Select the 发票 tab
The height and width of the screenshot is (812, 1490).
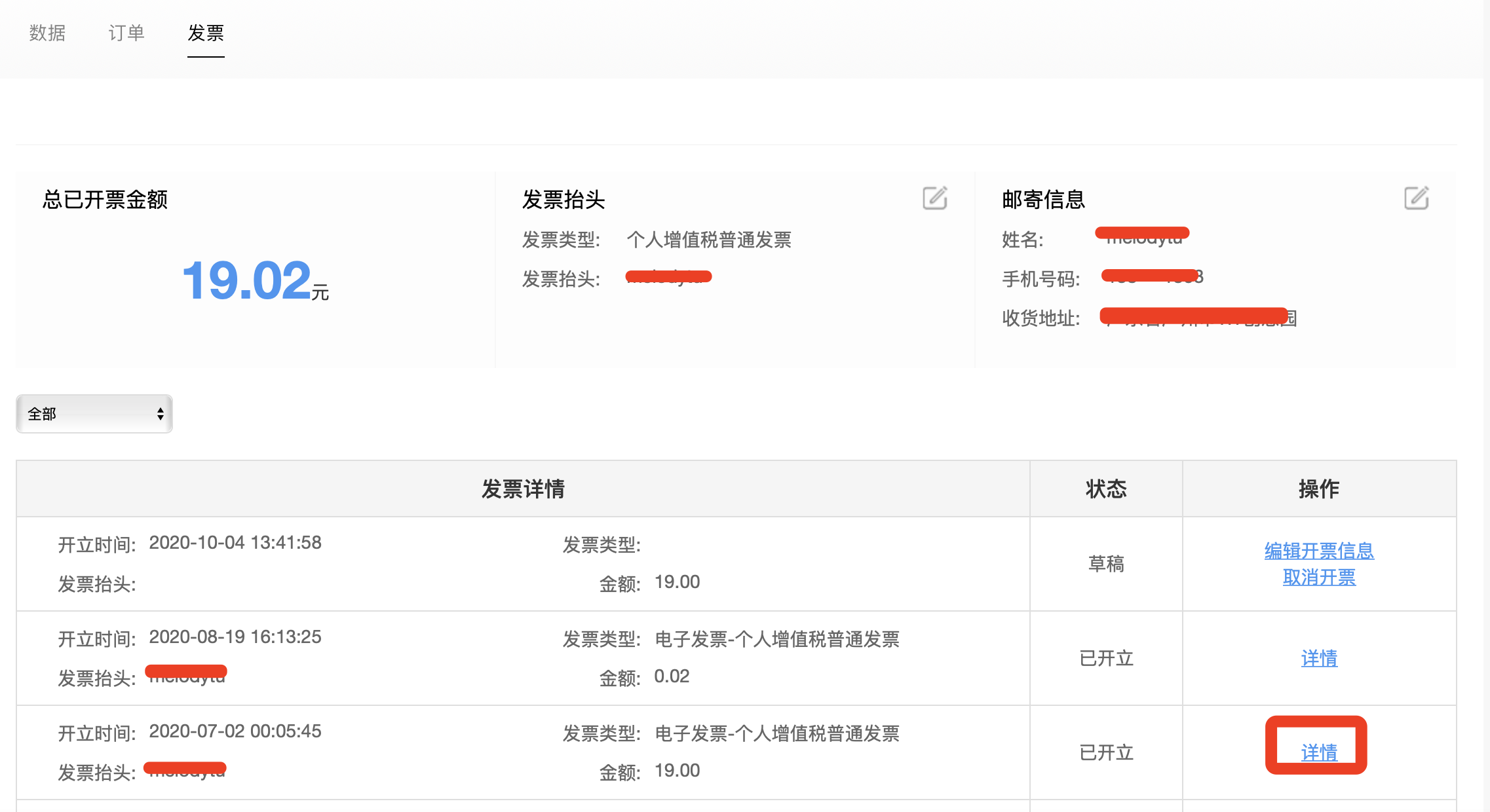(206, 33)
